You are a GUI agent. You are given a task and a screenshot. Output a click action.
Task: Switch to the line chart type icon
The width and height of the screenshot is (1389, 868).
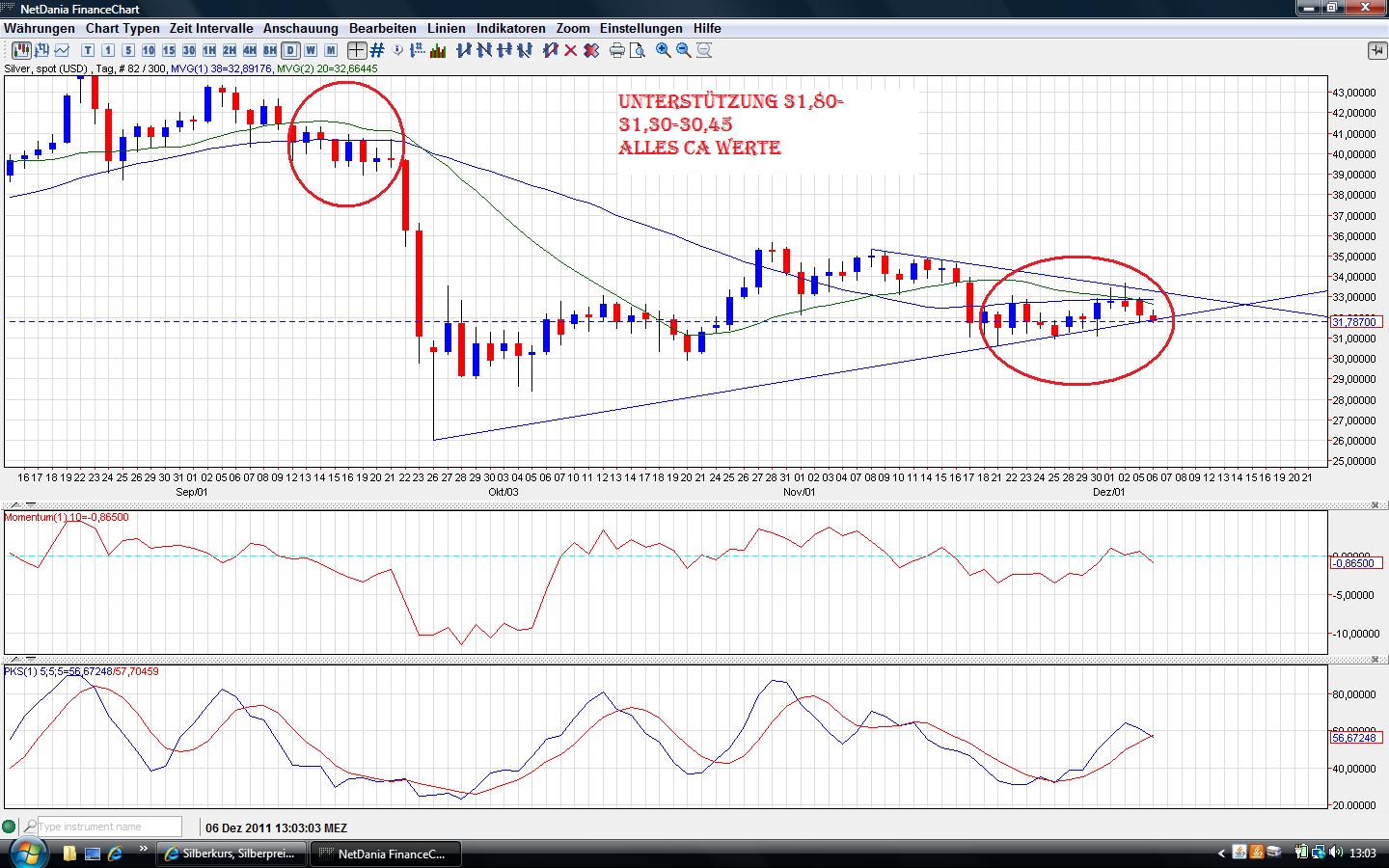point(63,50)
